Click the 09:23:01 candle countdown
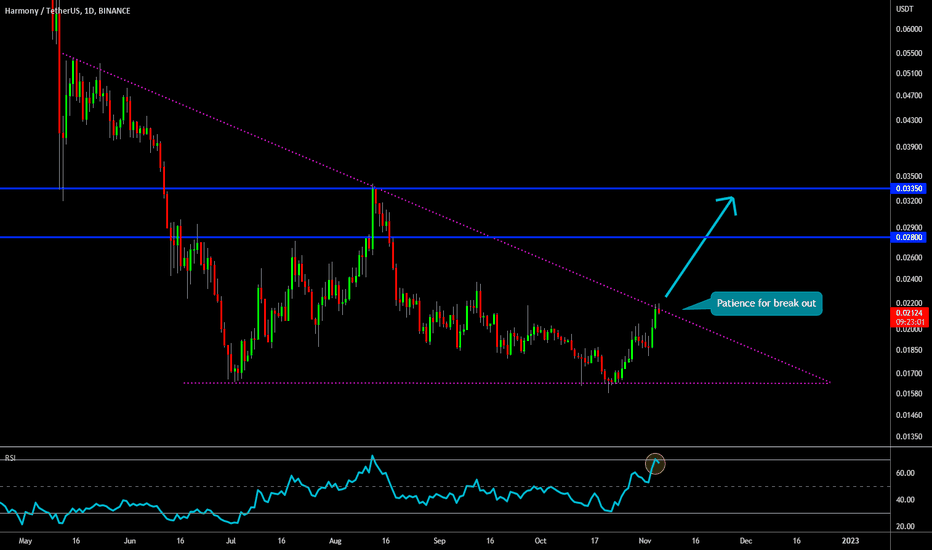This screenshot has height=550, width=932. (x=909, y=322)
